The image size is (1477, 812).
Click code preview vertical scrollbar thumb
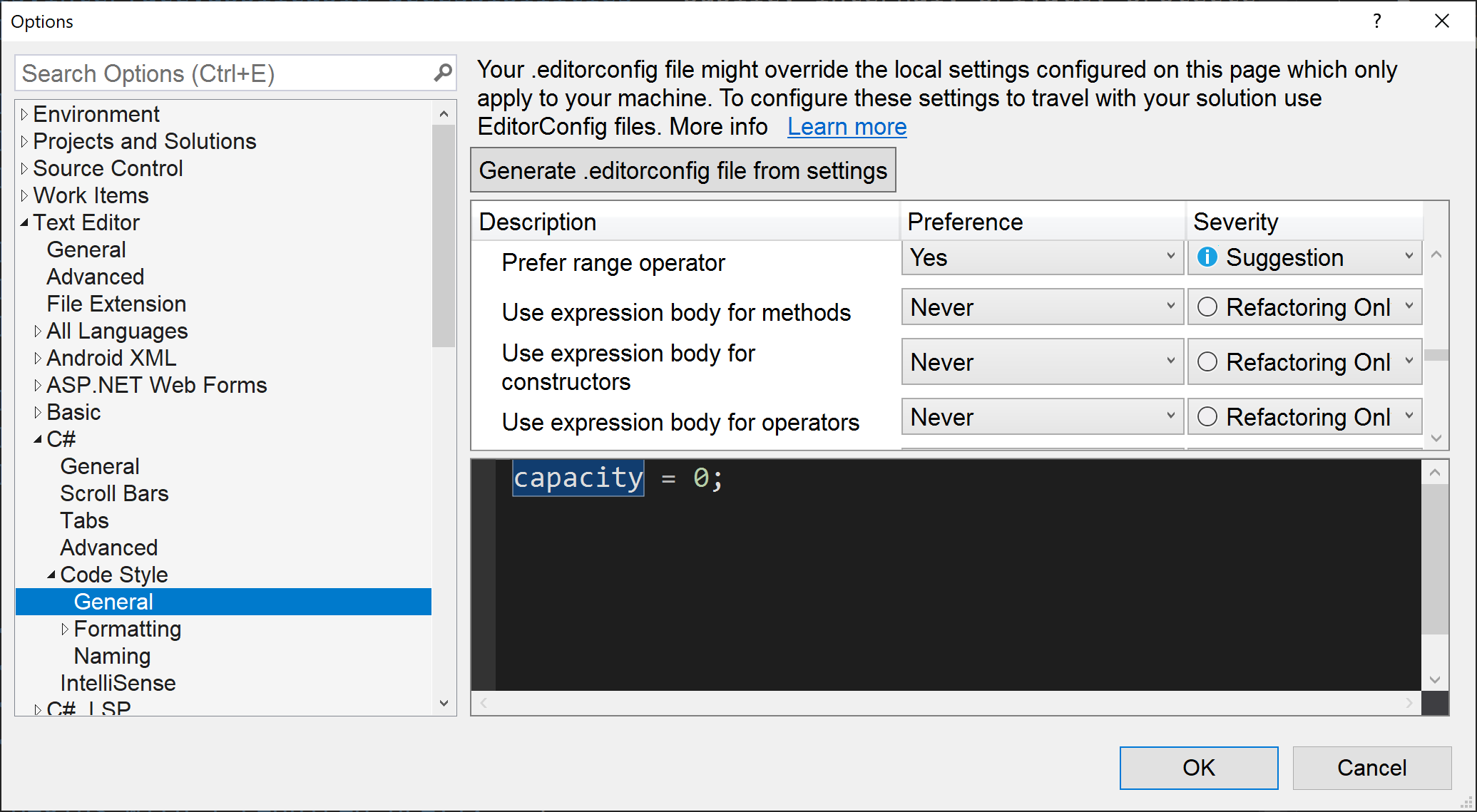coord(1435,560)
